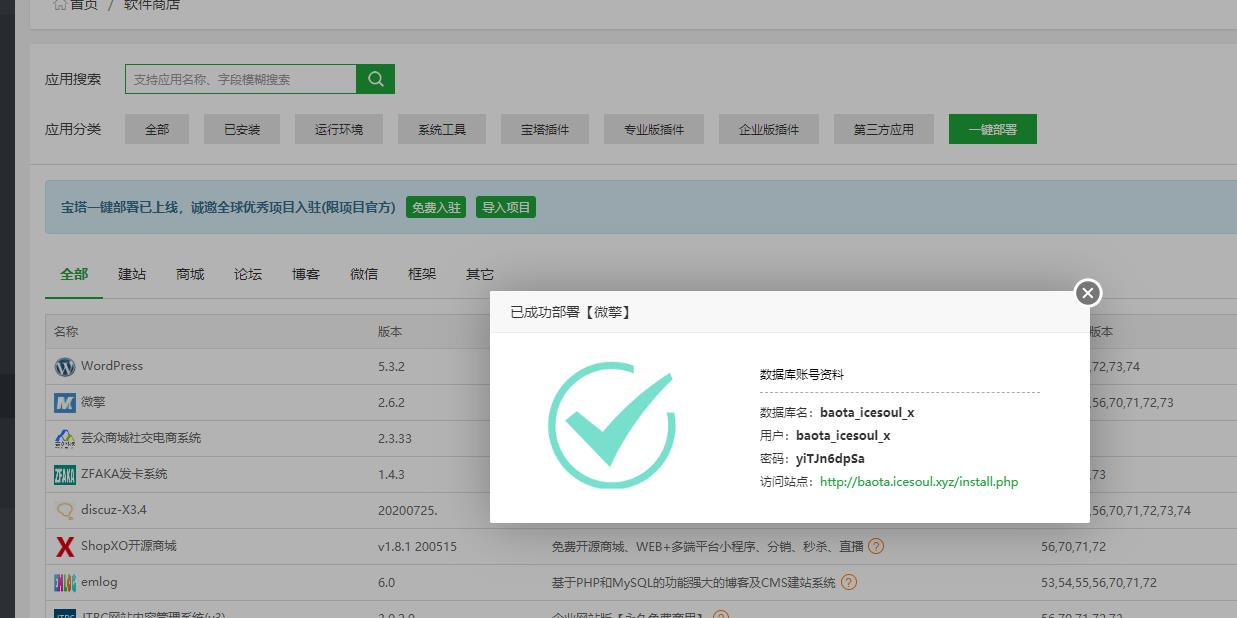Screen dimensions: 1237x618
Task: Focus the 应用搜索 search field
Action: (x=241, y=79)
